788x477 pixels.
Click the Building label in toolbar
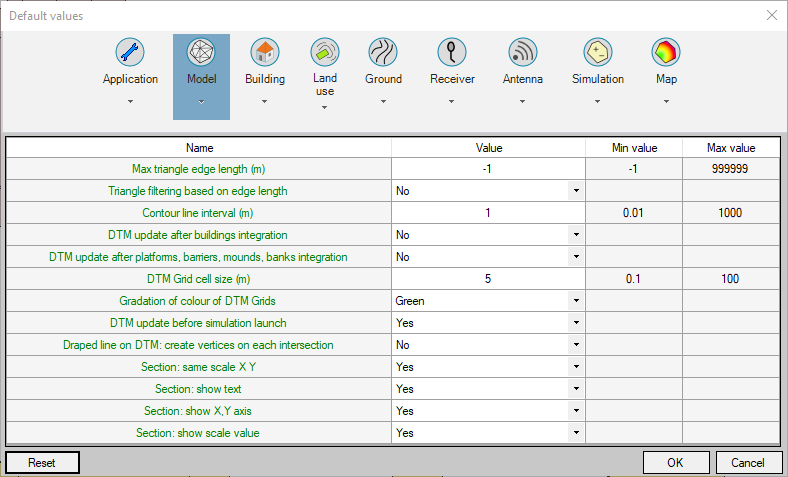tap(265, 79)
